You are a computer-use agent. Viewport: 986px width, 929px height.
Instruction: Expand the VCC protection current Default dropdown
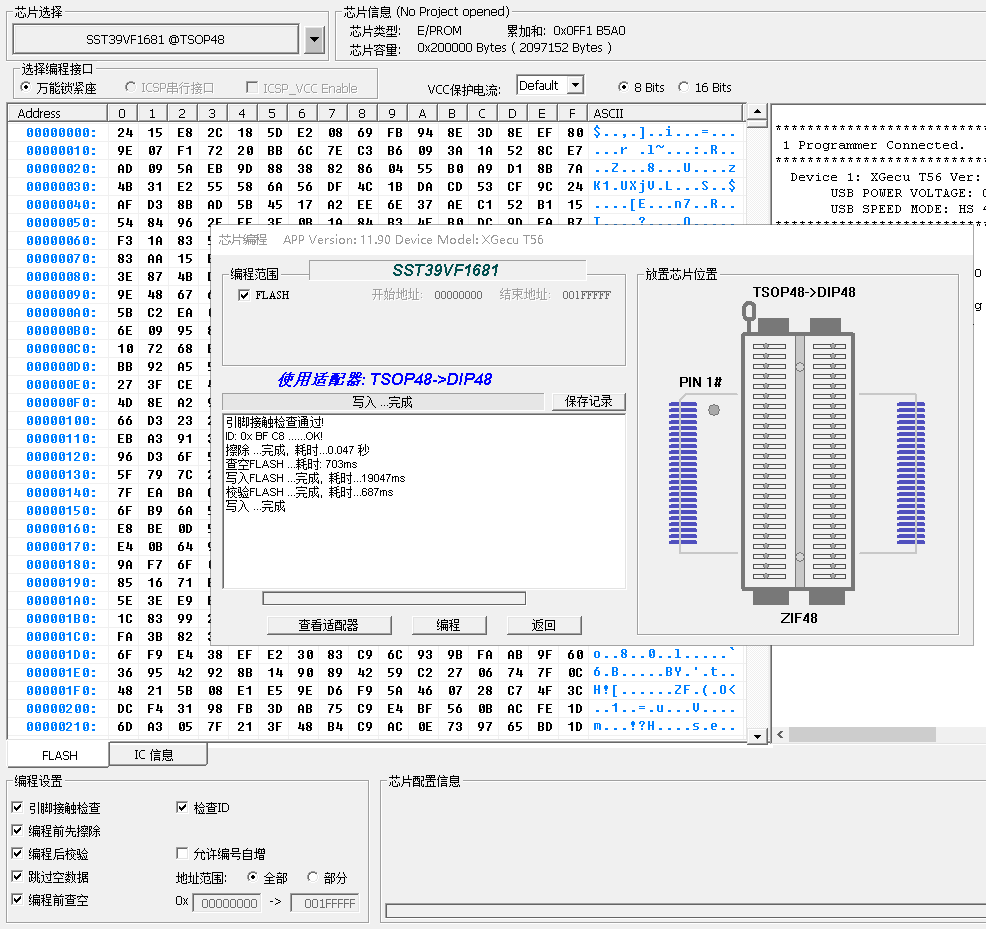coord(574,86)
